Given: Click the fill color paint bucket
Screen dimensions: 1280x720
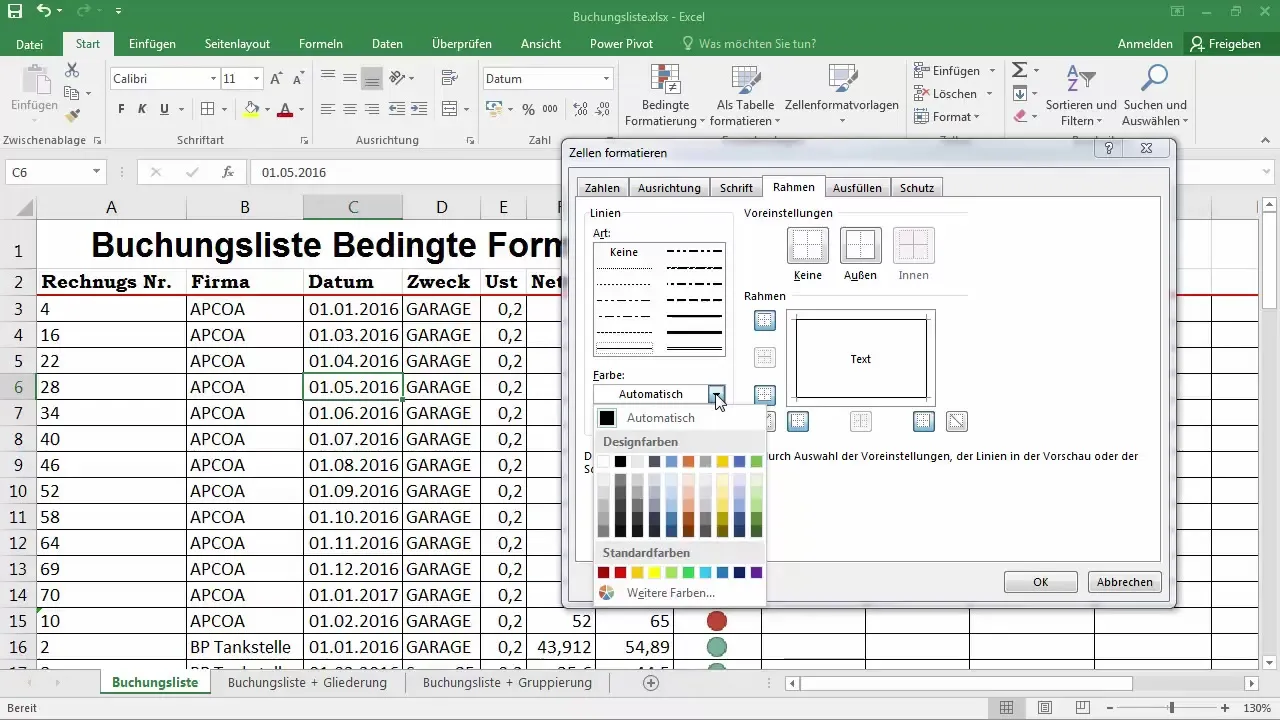Looking at the screenshot, I should click(252, 109).
